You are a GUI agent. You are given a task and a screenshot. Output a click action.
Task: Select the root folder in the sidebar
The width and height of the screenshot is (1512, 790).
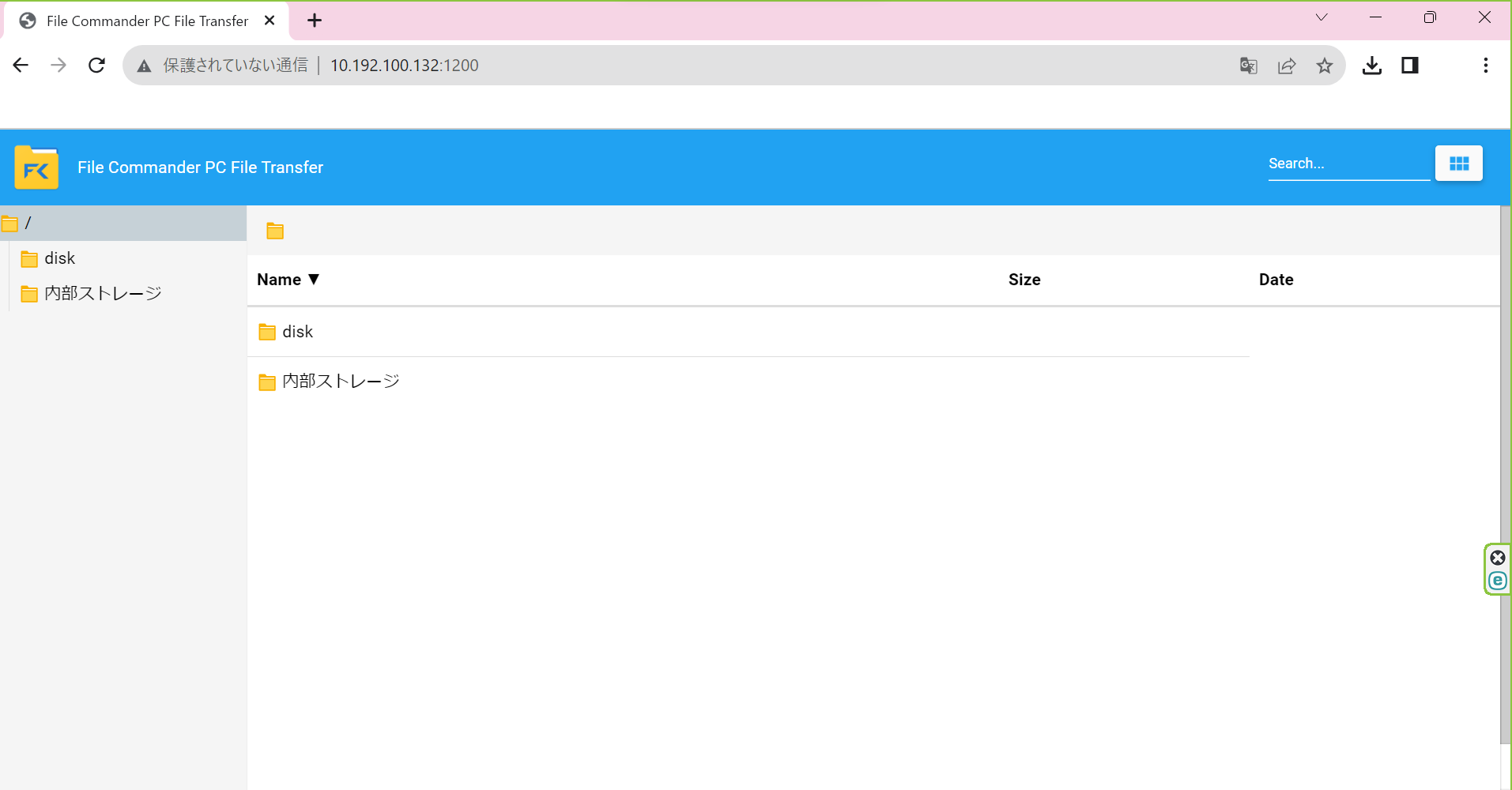tap(123, 224)
